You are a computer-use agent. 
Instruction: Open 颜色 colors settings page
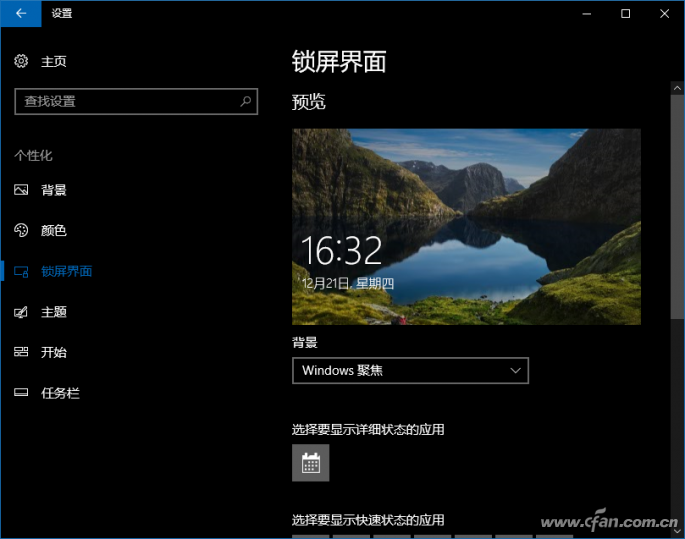click(x=53, y=230)
